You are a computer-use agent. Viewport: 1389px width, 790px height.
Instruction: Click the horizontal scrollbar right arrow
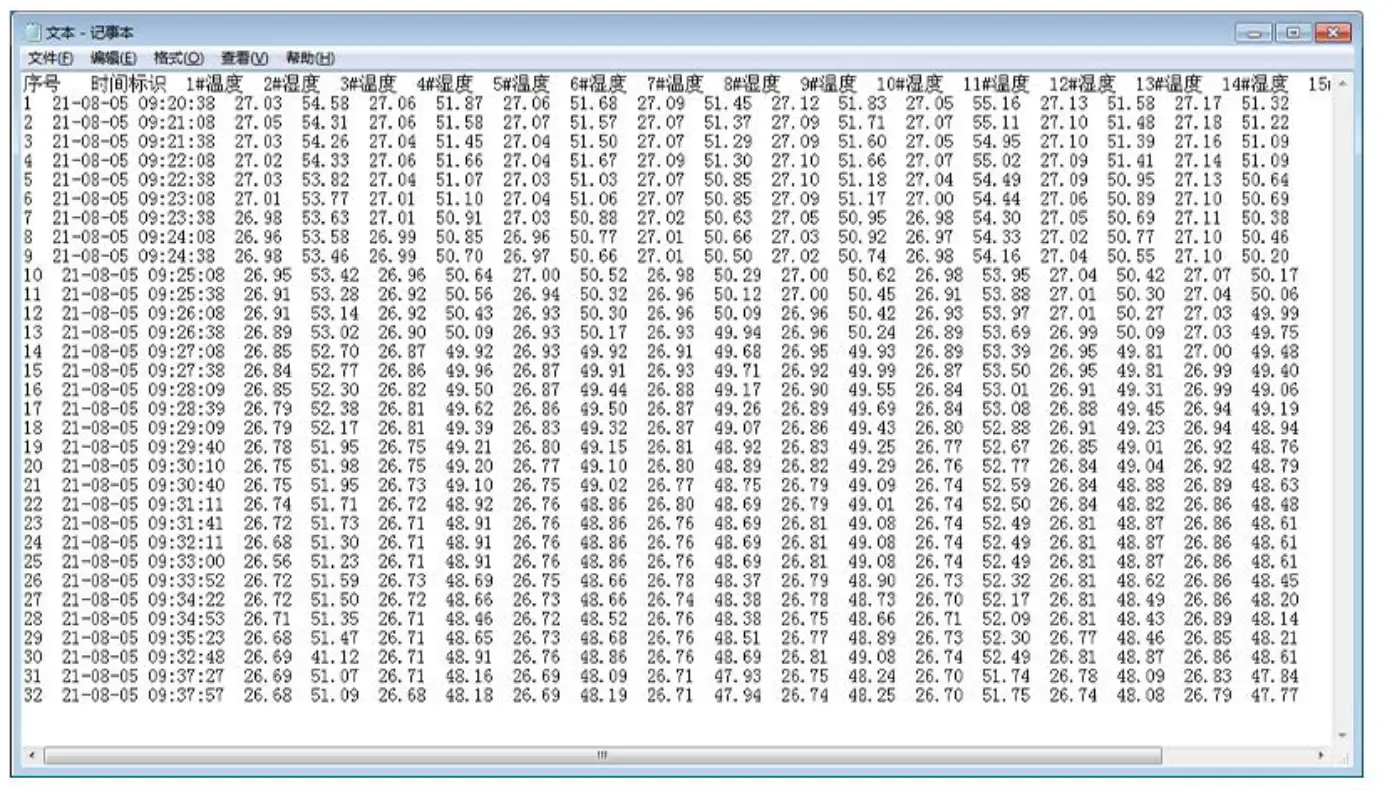[1323, 756]
